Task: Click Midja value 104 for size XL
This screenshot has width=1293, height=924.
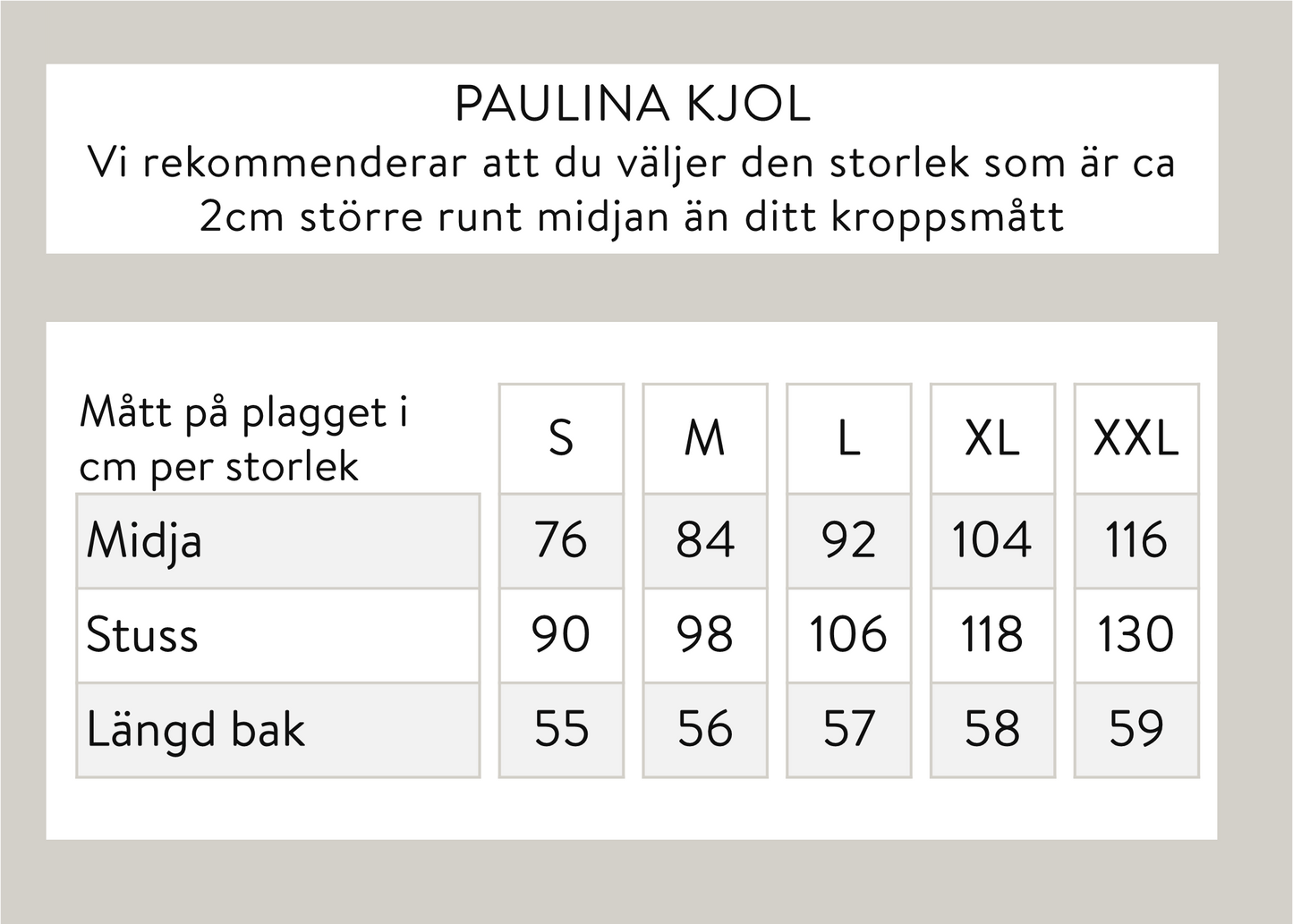Action: 992,540
